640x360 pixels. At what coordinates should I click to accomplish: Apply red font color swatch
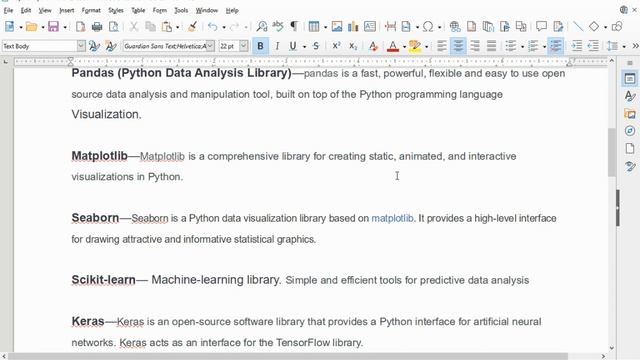point(393,46)
